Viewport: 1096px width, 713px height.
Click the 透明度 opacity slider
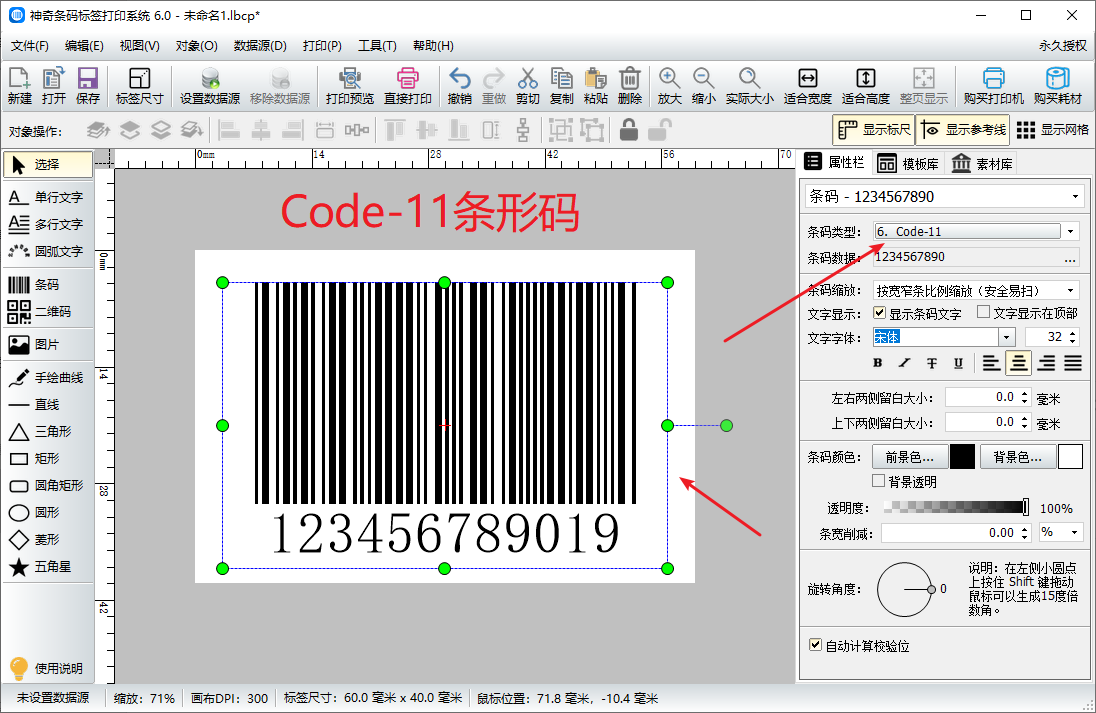956,507
